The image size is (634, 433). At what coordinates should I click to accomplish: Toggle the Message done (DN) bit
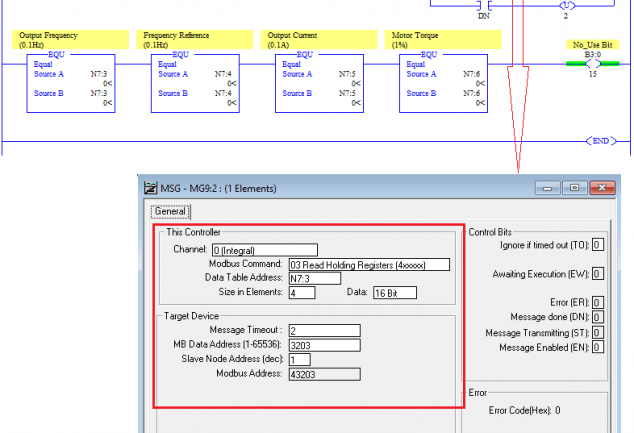(x=598, y=317)
